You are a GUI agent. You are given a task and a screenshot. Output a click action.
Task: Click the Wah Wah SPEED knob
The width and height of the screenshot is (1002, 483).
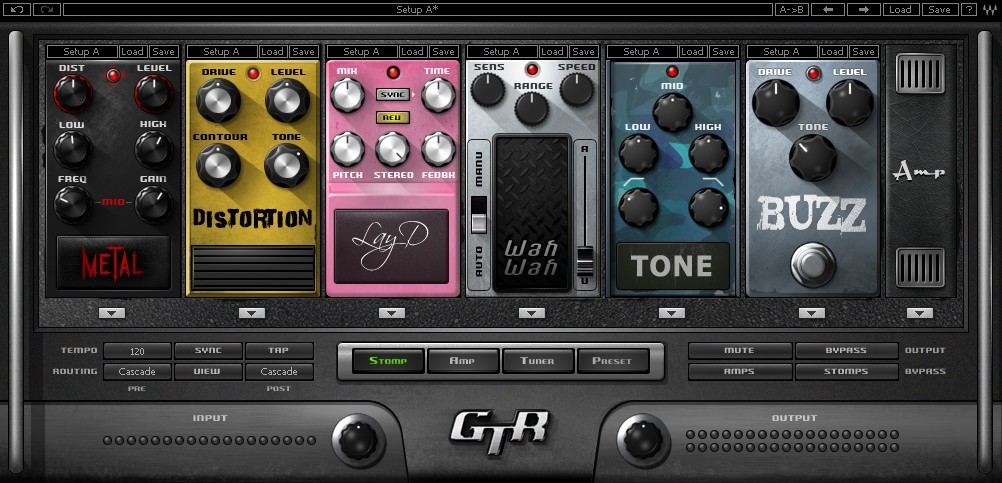point(576,89)
